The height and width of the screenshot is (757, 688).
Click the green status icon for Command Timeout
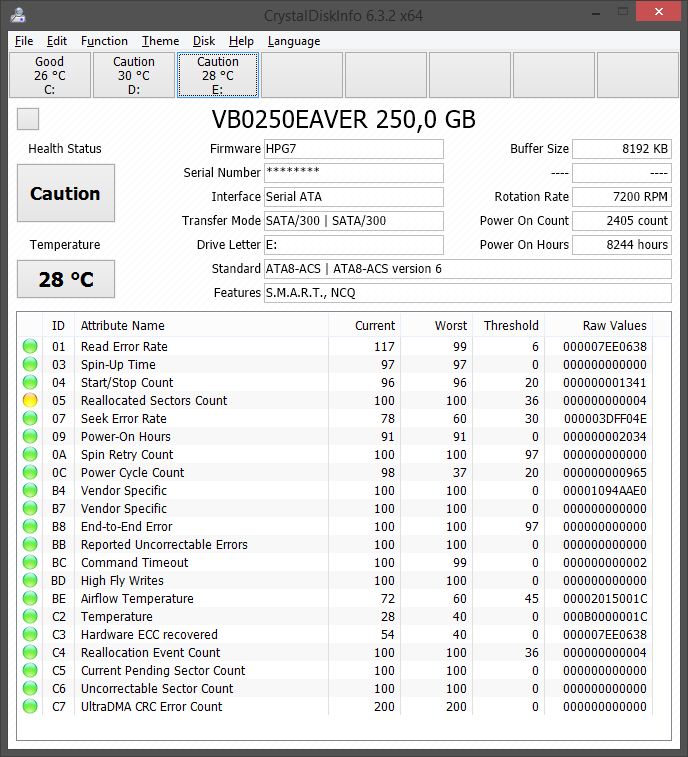(x=30, y=562)
